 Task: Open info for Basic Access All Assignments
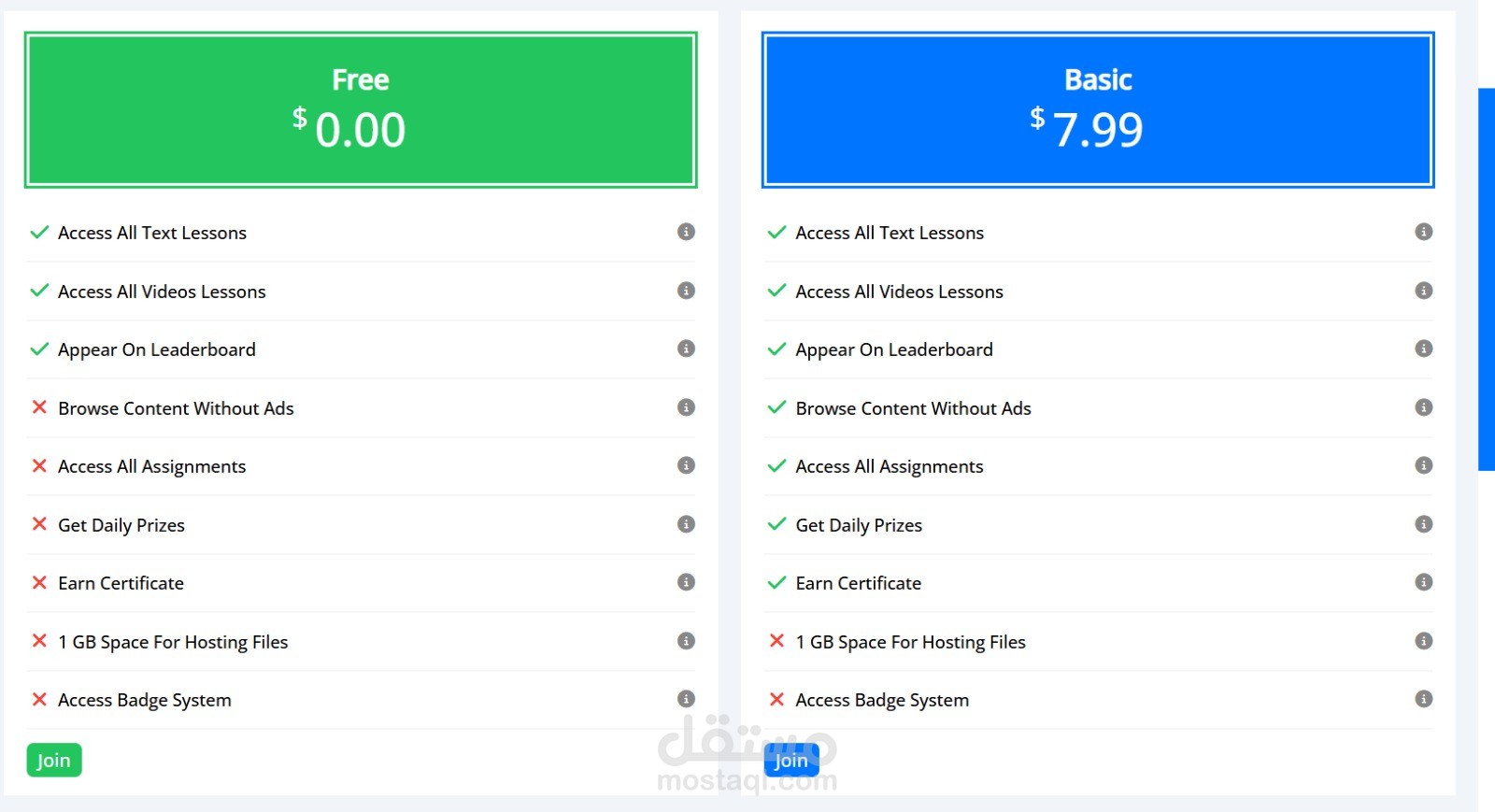pyautogui.click(x=1423, y=465)
